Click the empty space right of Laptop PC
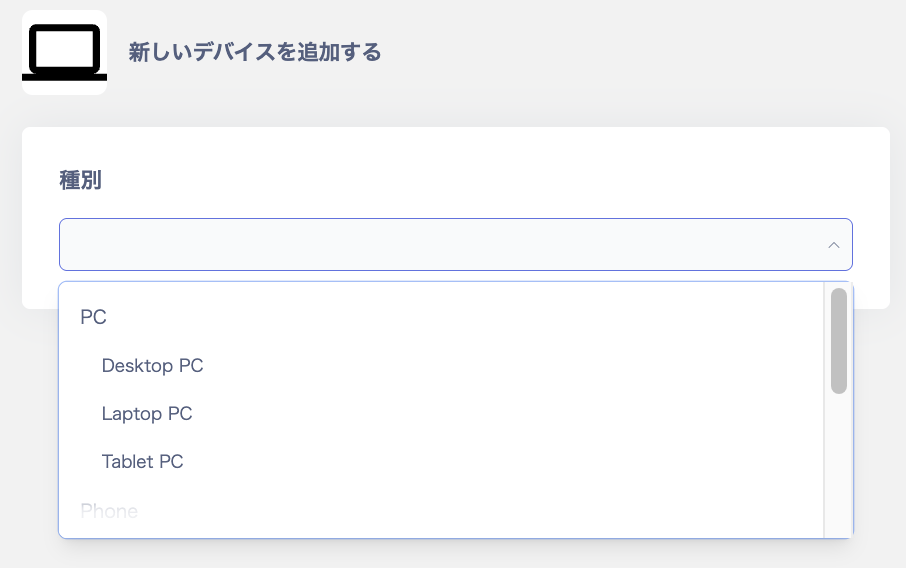This screenshot has width=906, height=568. (x=500, y=414)
